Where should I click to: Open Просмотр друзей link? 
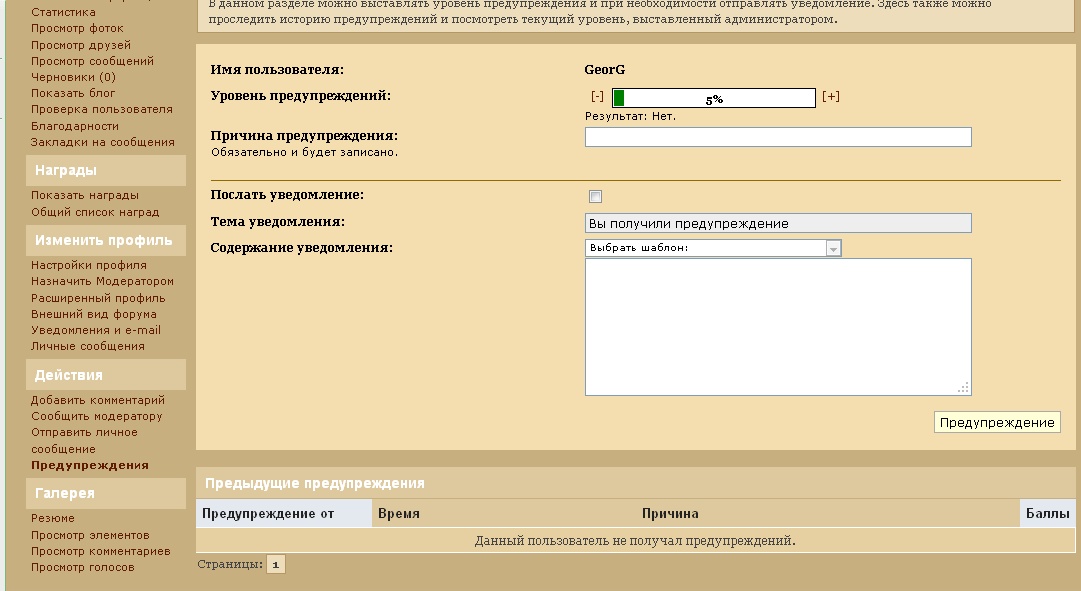[81, 45]
